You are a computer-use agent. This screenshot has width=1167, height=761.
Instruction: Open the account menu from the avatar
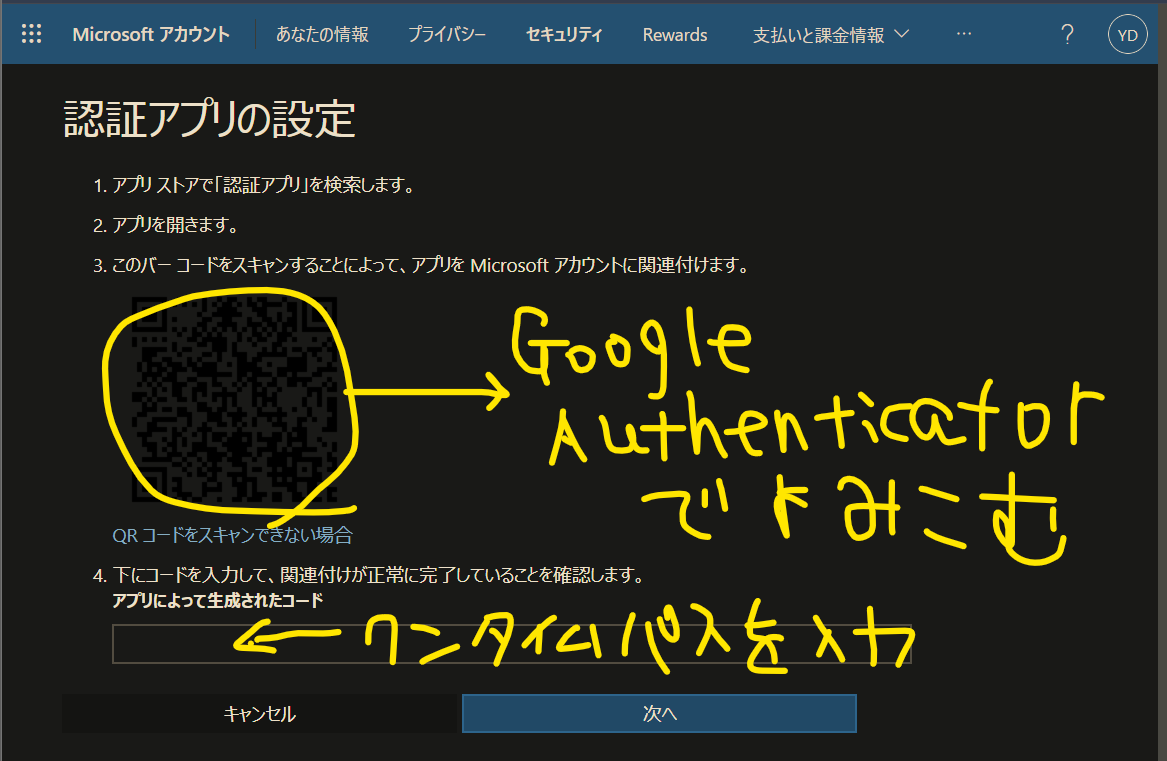point(1127,34)
